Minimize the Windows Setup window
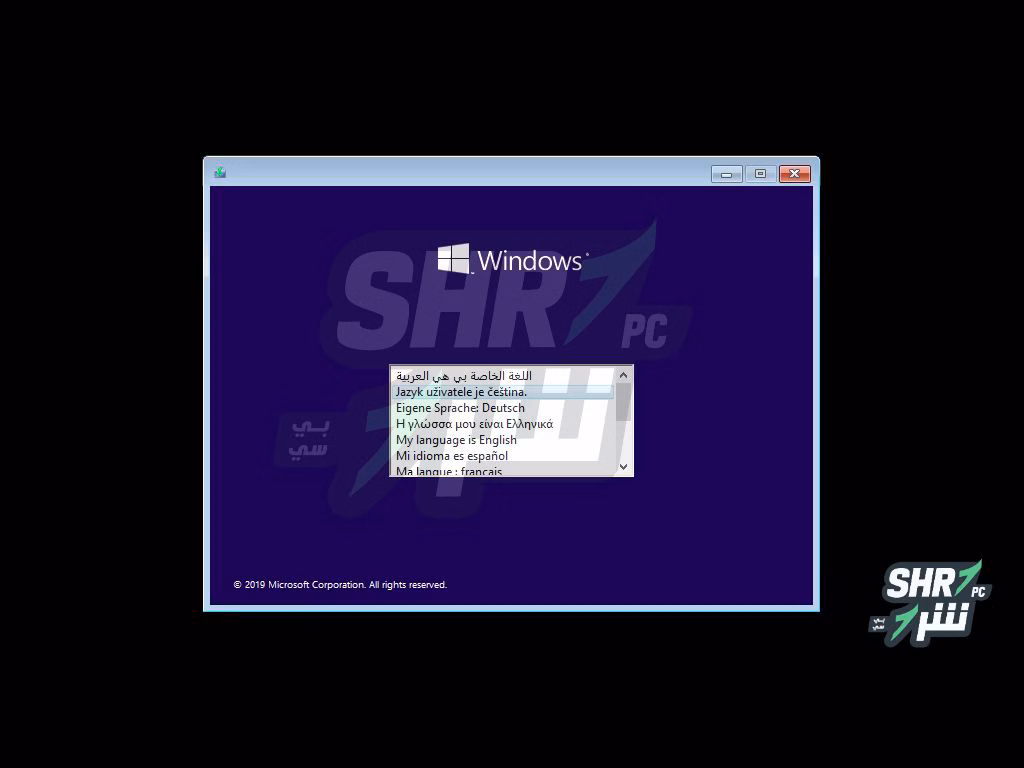Viewport: 1024px width, 768px height. [x=727, y=174]
